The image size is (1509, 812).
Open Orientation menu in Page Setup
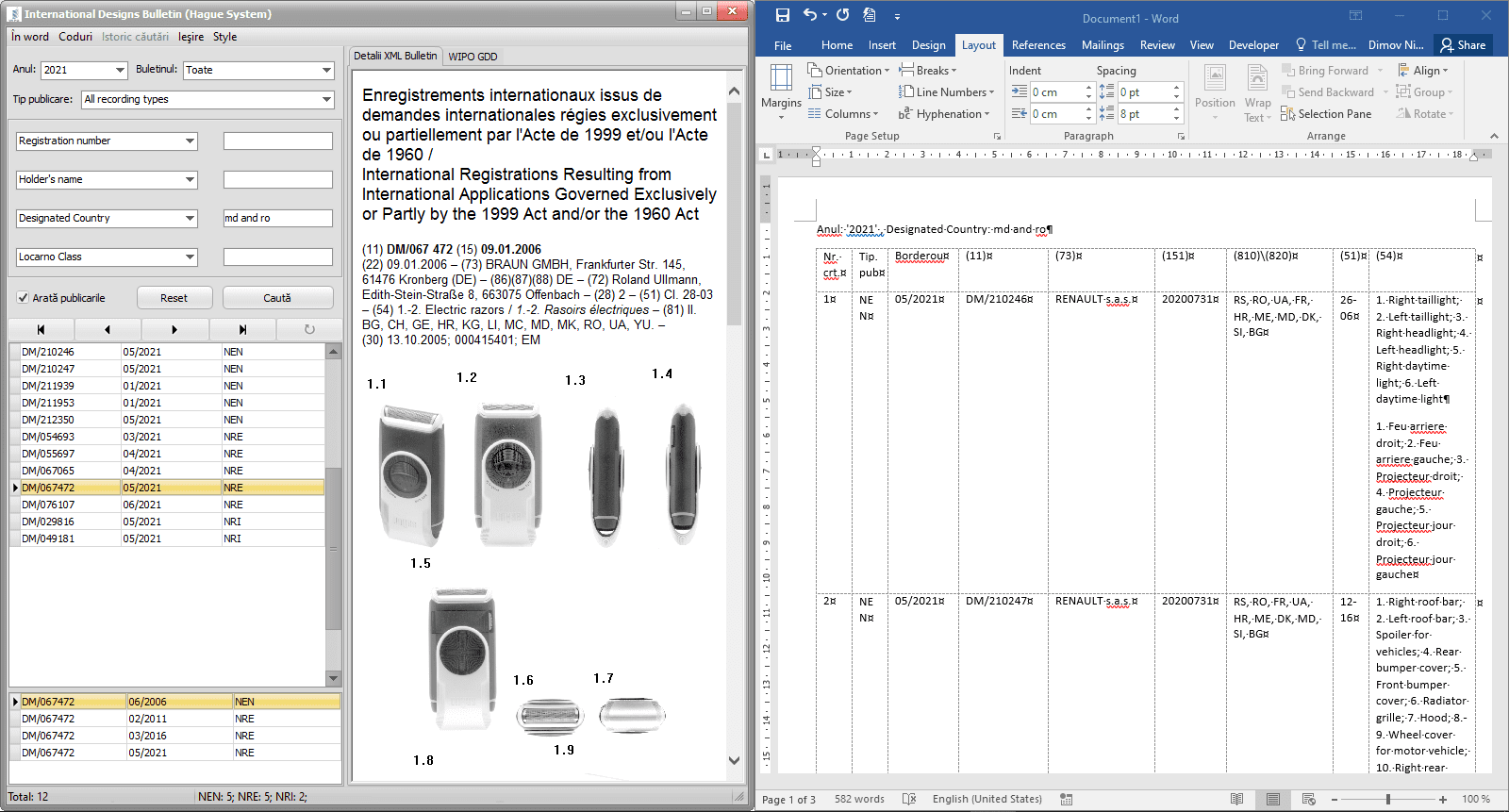[x=848, y=71]
